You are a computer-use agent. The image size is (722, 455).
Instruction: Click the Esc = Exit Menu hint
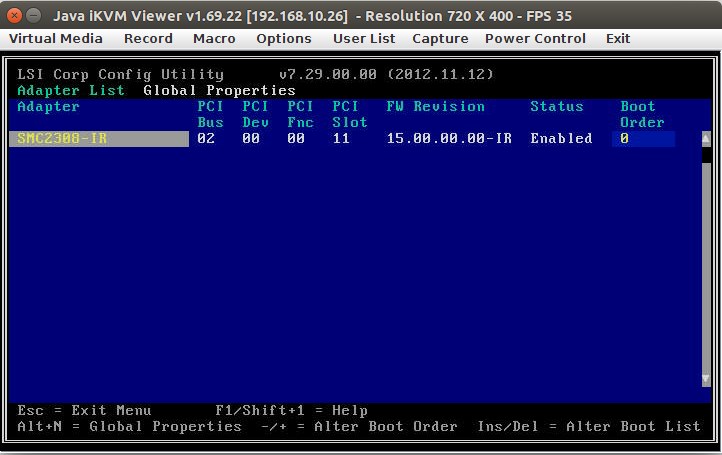pyautogui.click(x=84, y=410)
